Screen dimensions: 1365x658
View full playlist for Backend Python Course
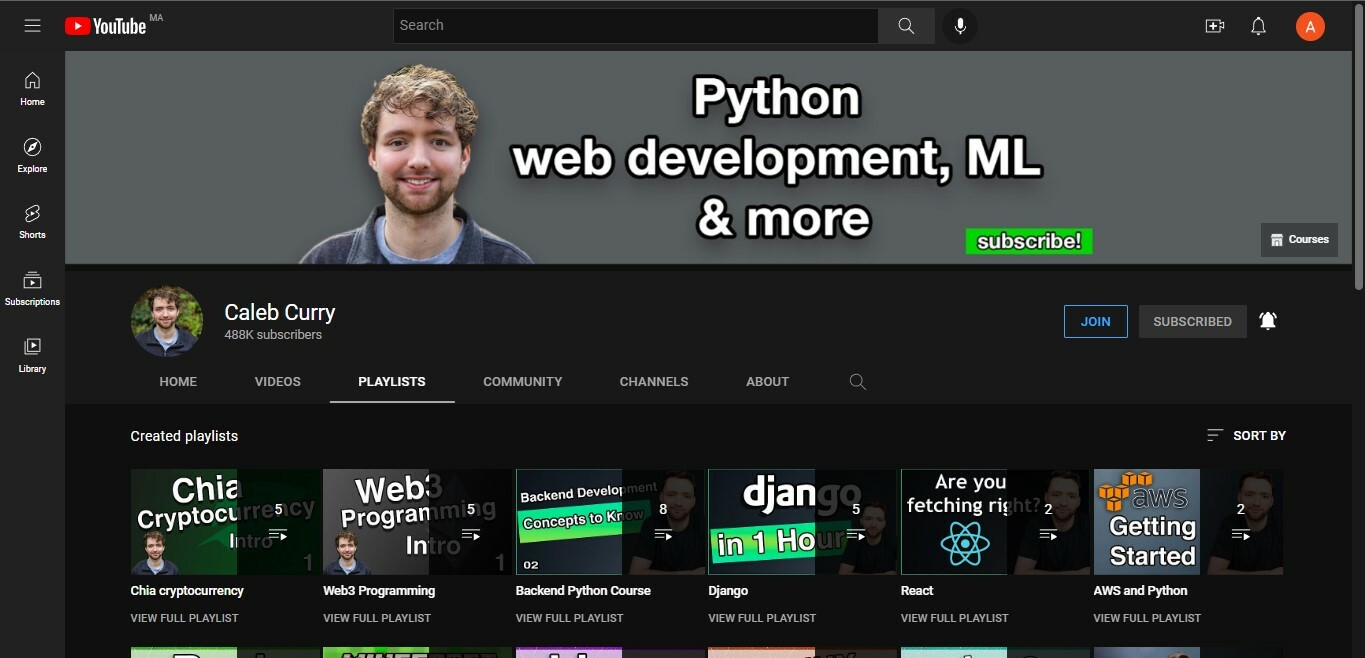(x=570, y=618)
